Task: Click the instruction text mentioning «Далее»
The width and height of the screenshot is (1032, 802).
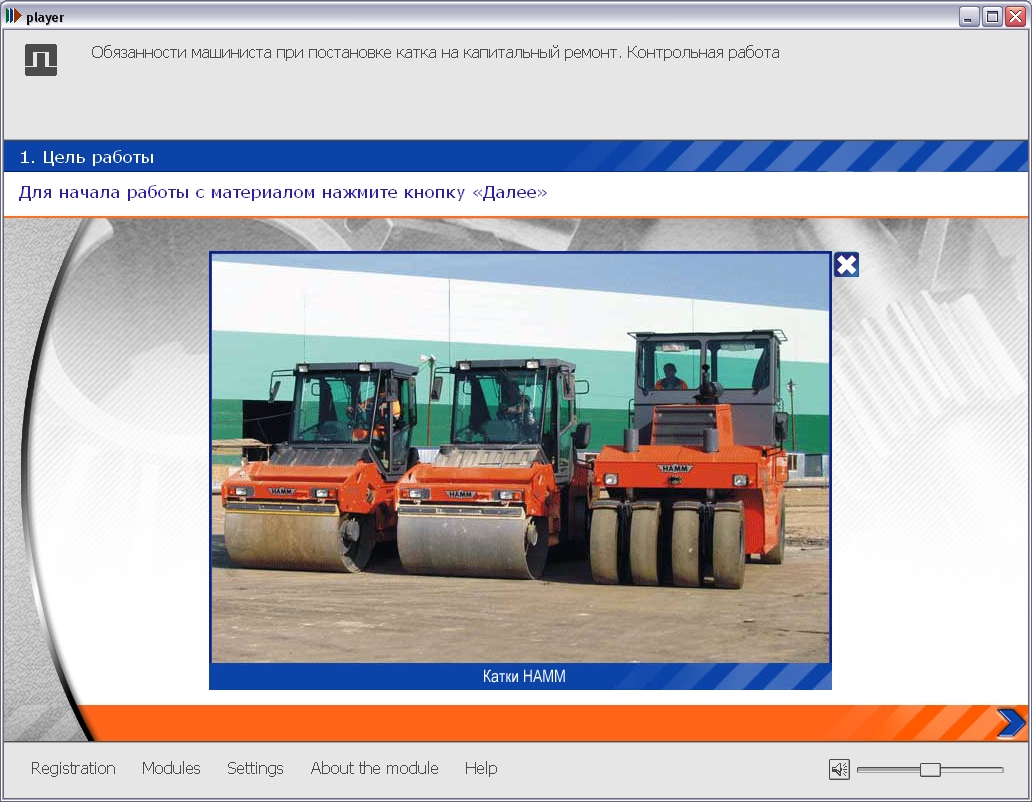Action: pyautogui.click(x=283, y=193)
